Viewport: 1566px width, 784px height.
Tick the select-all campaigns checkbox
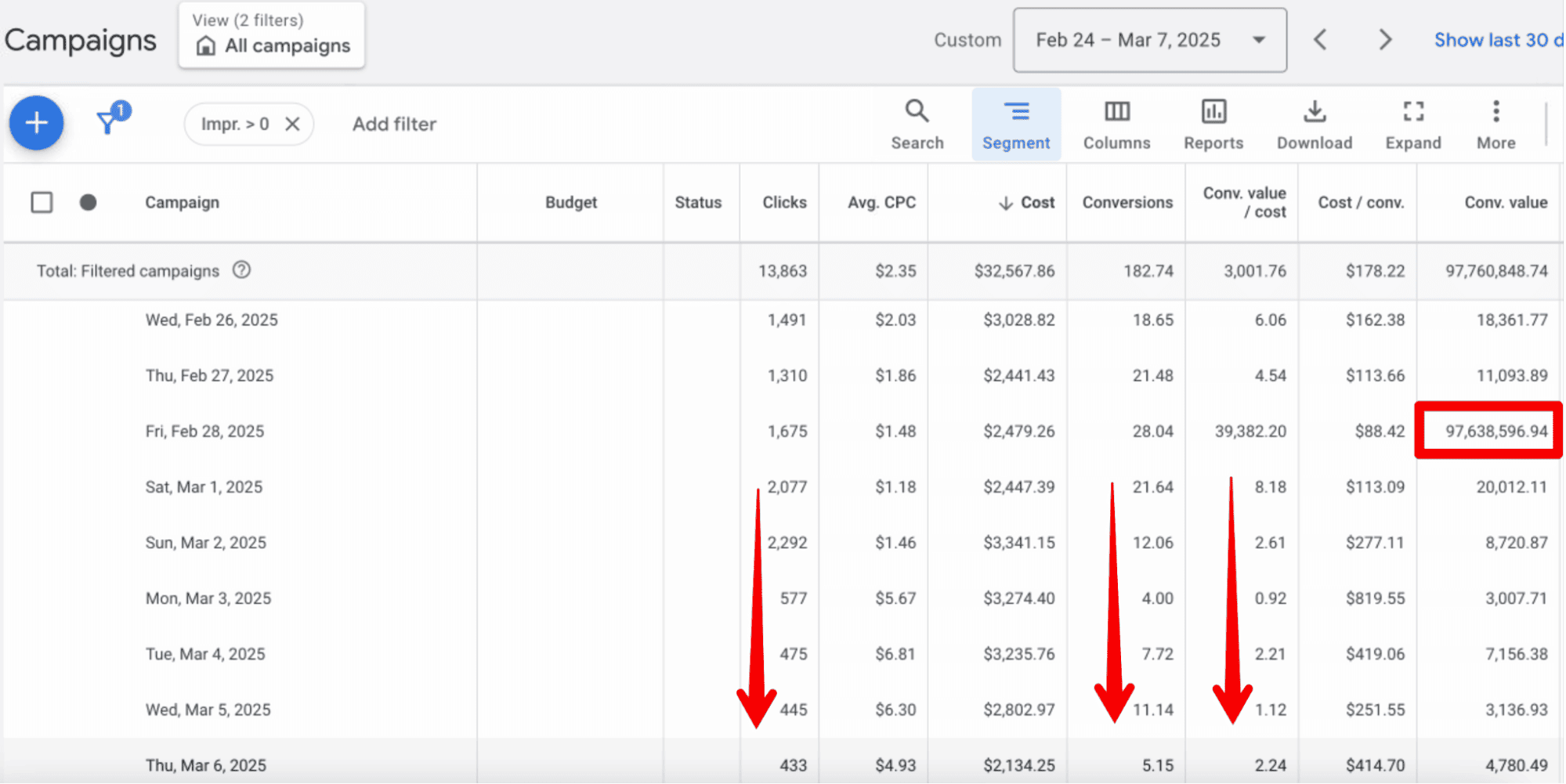point(42,203)
